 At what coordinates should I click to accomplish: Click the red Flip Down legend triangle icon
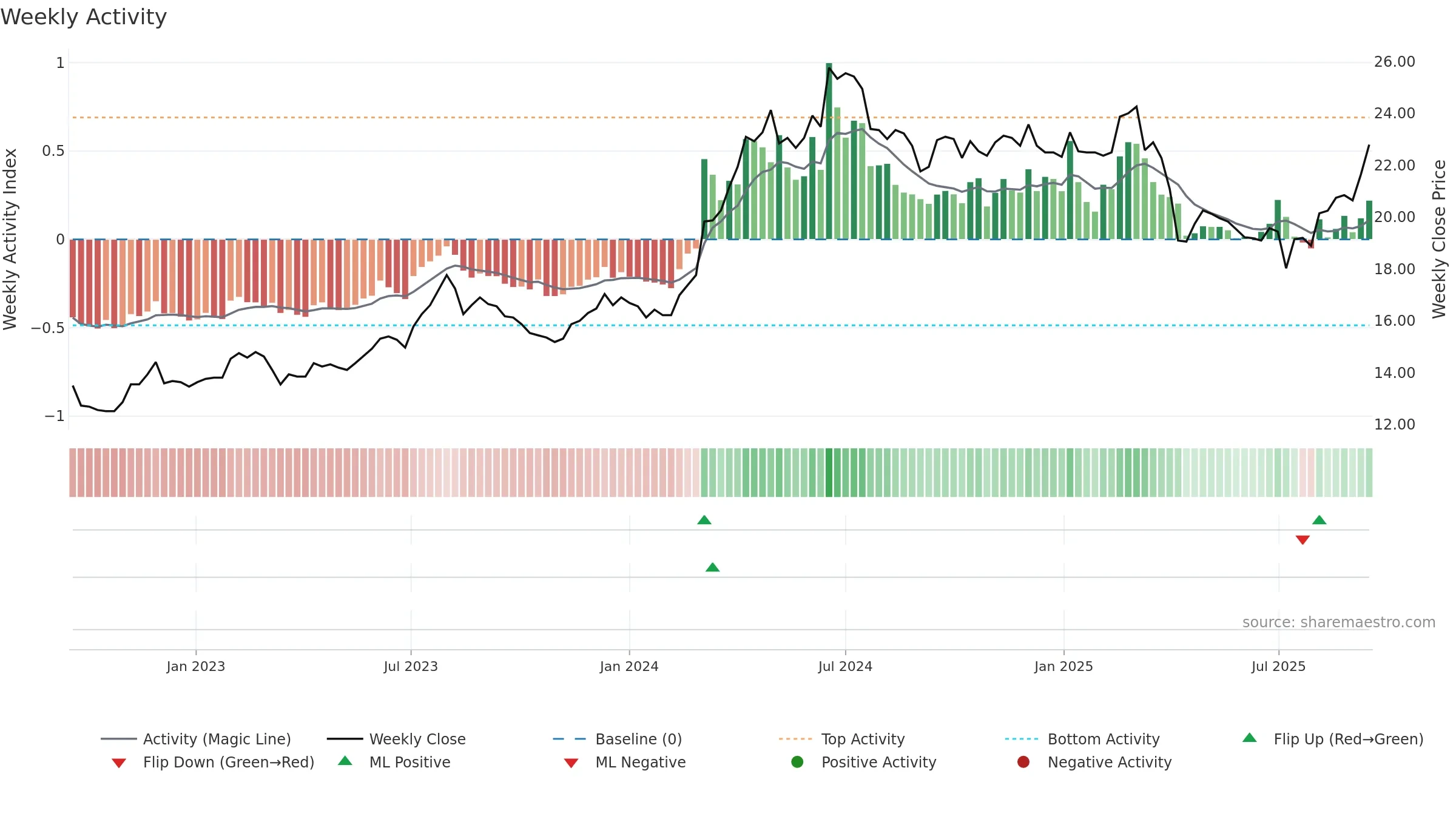[x=119, y=763]
